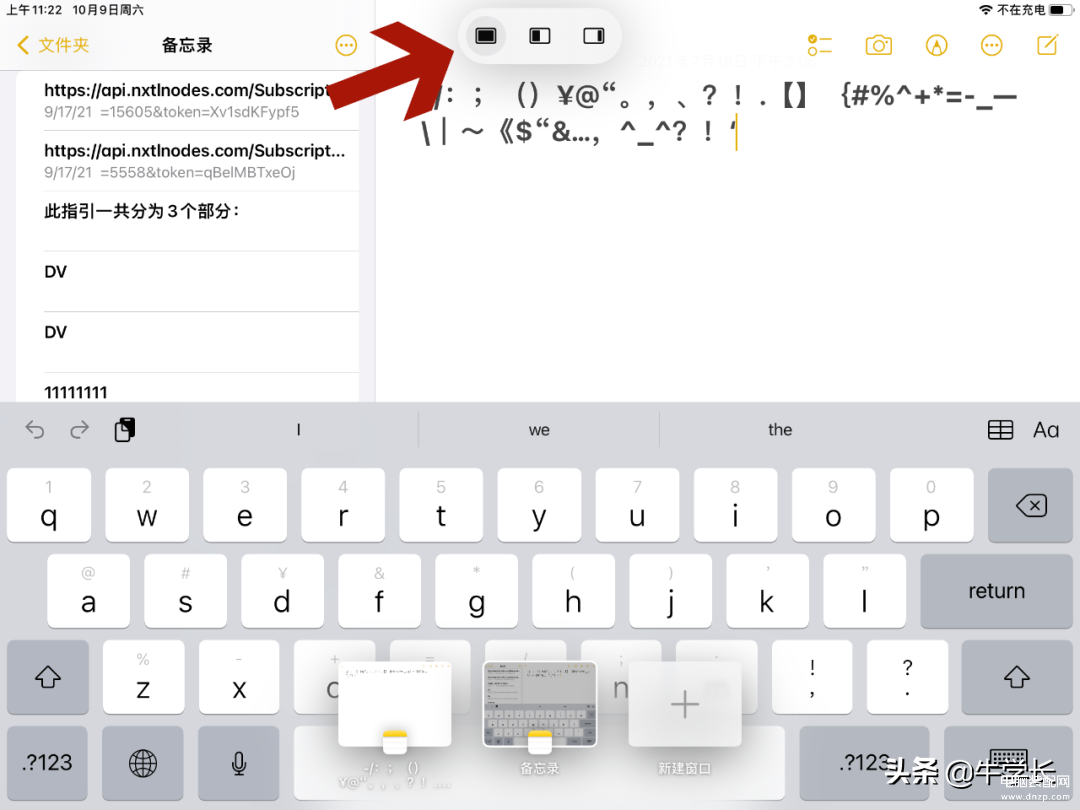The height and width of the screenshot is (810, 1080).
Task: Tap the g key
Action: 477,591
